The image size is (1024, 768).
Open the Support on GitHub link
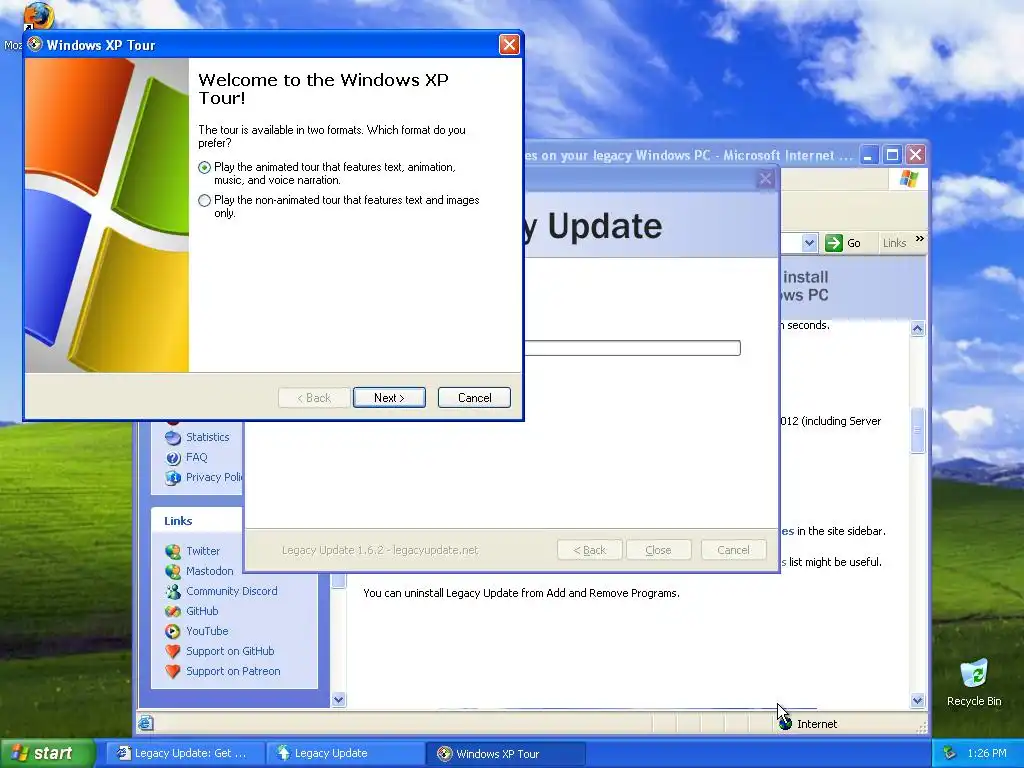coord(230,651)
